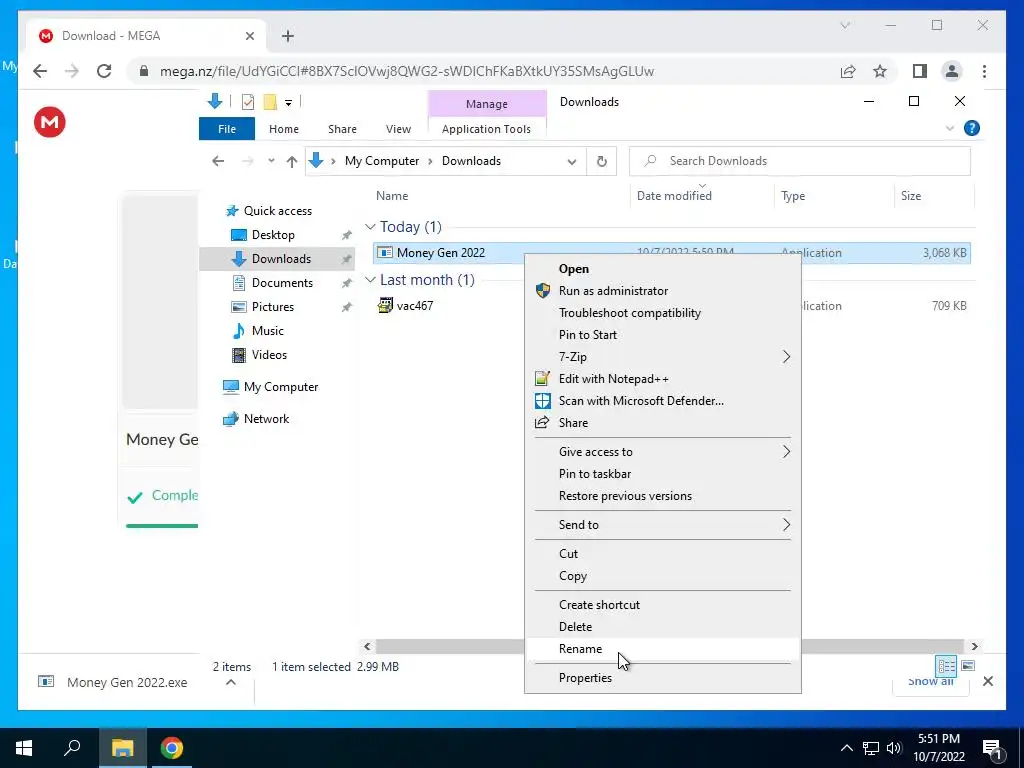Screen dimensions: 1024x768
Task: Open the Chrome three-dot menu
Action: coord(984,71)
